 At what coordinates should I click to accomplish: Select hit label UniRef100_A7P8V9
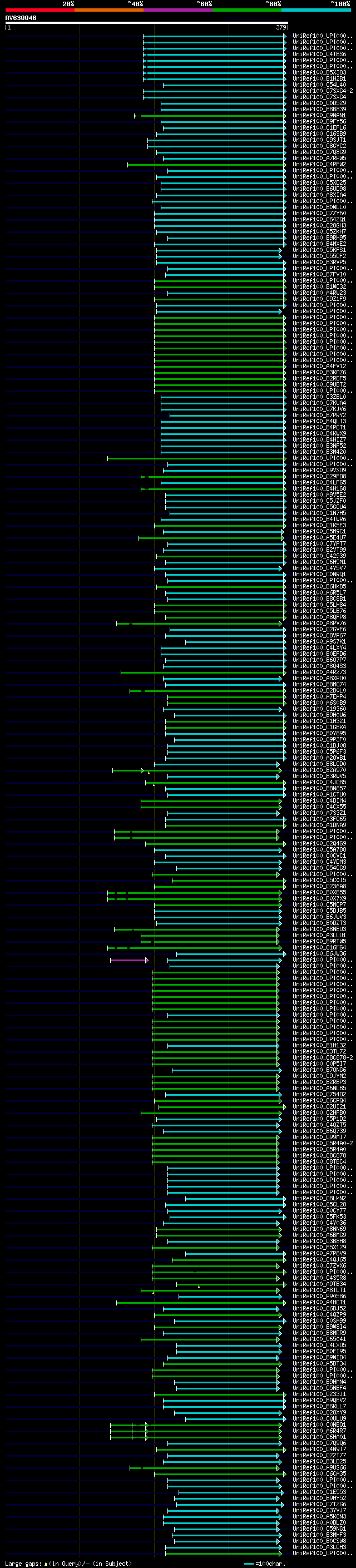[319, 1253]
